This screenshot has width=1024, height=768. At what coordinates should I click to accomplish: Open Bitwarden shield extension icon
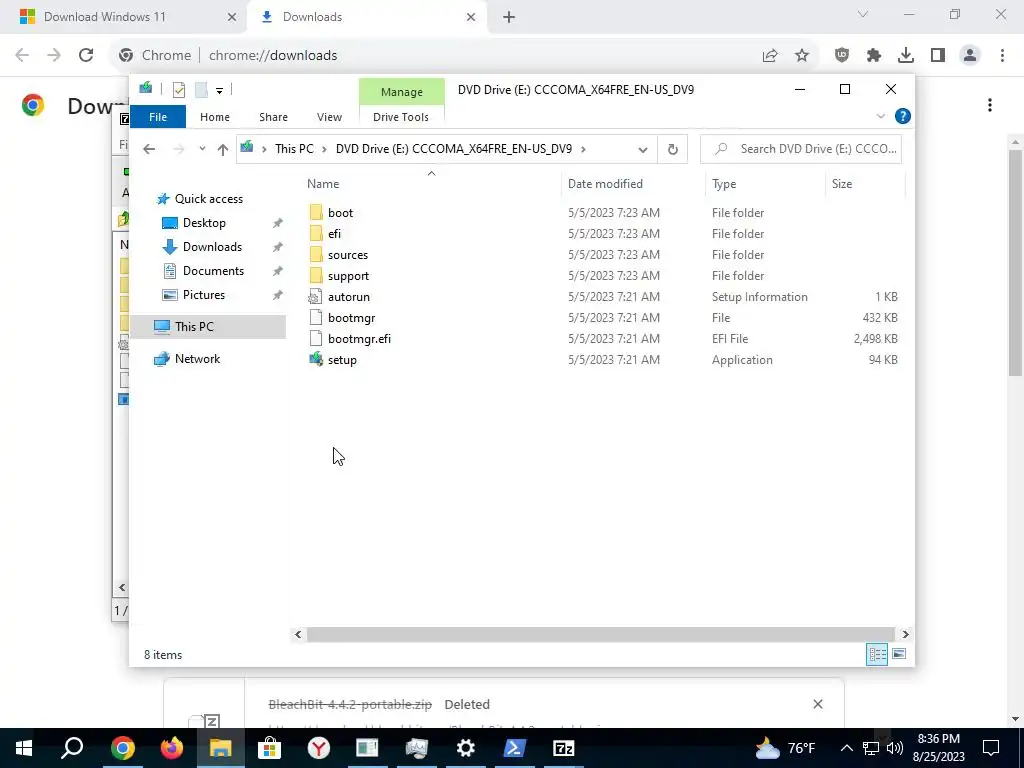pyautogui.click(x=842, y=56)
